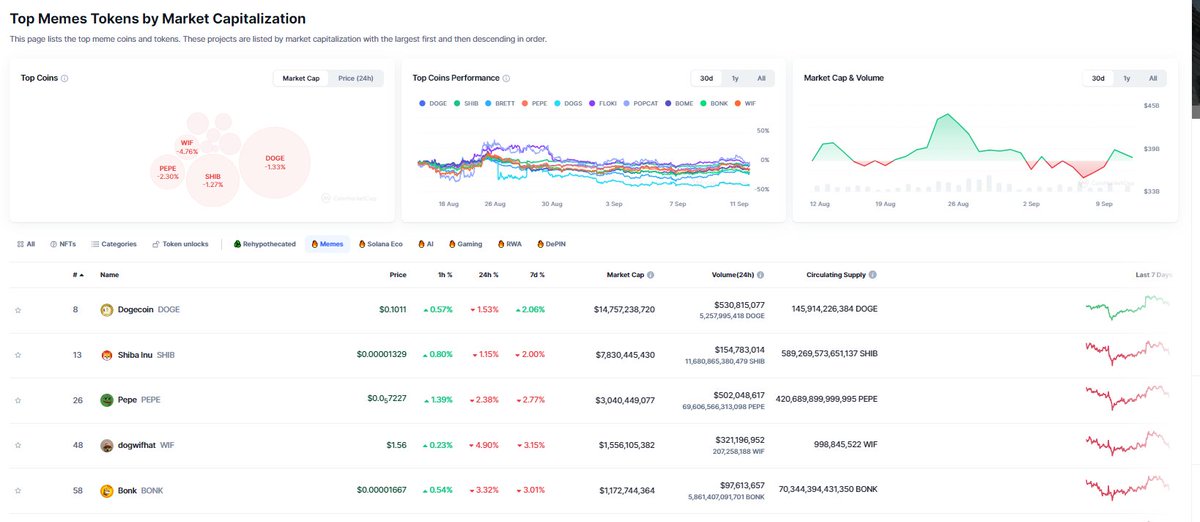1200x522 pixels.
Task: Sort table by Name column
Action: [110, 275]
